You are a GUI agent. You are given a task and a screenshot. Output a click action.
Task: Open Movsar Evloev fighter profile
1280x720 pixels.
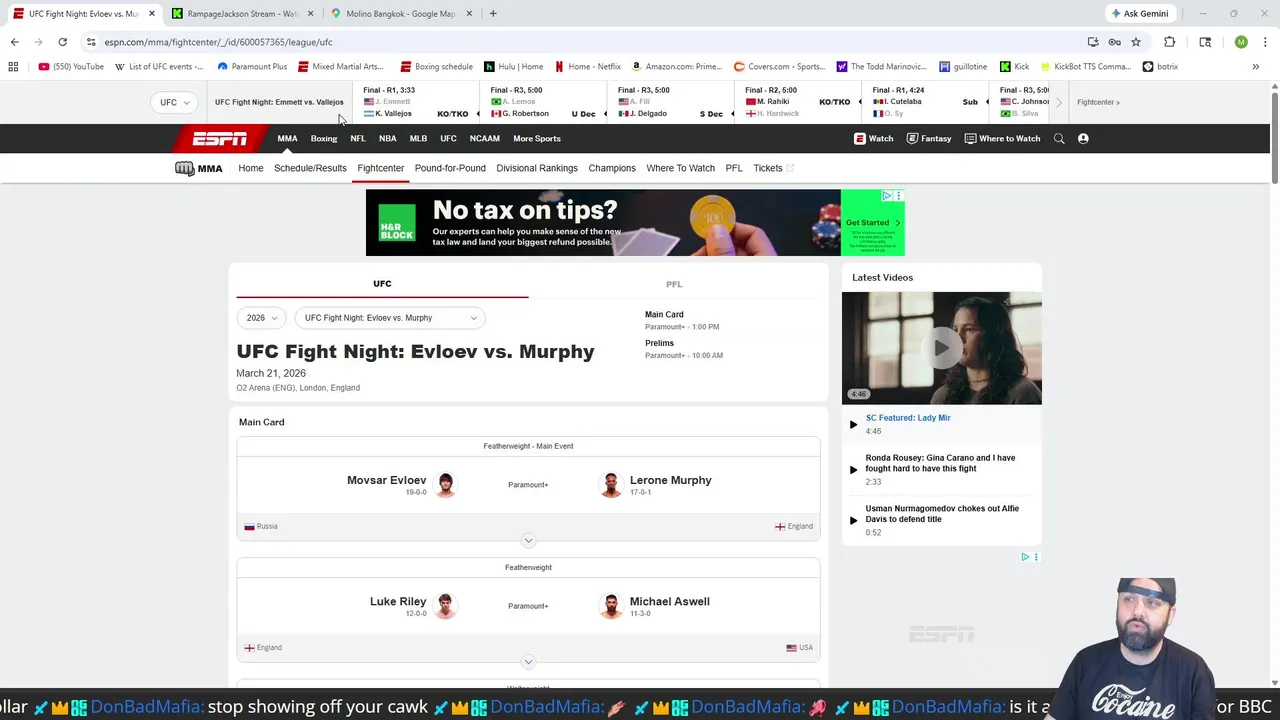pos(387,480)
